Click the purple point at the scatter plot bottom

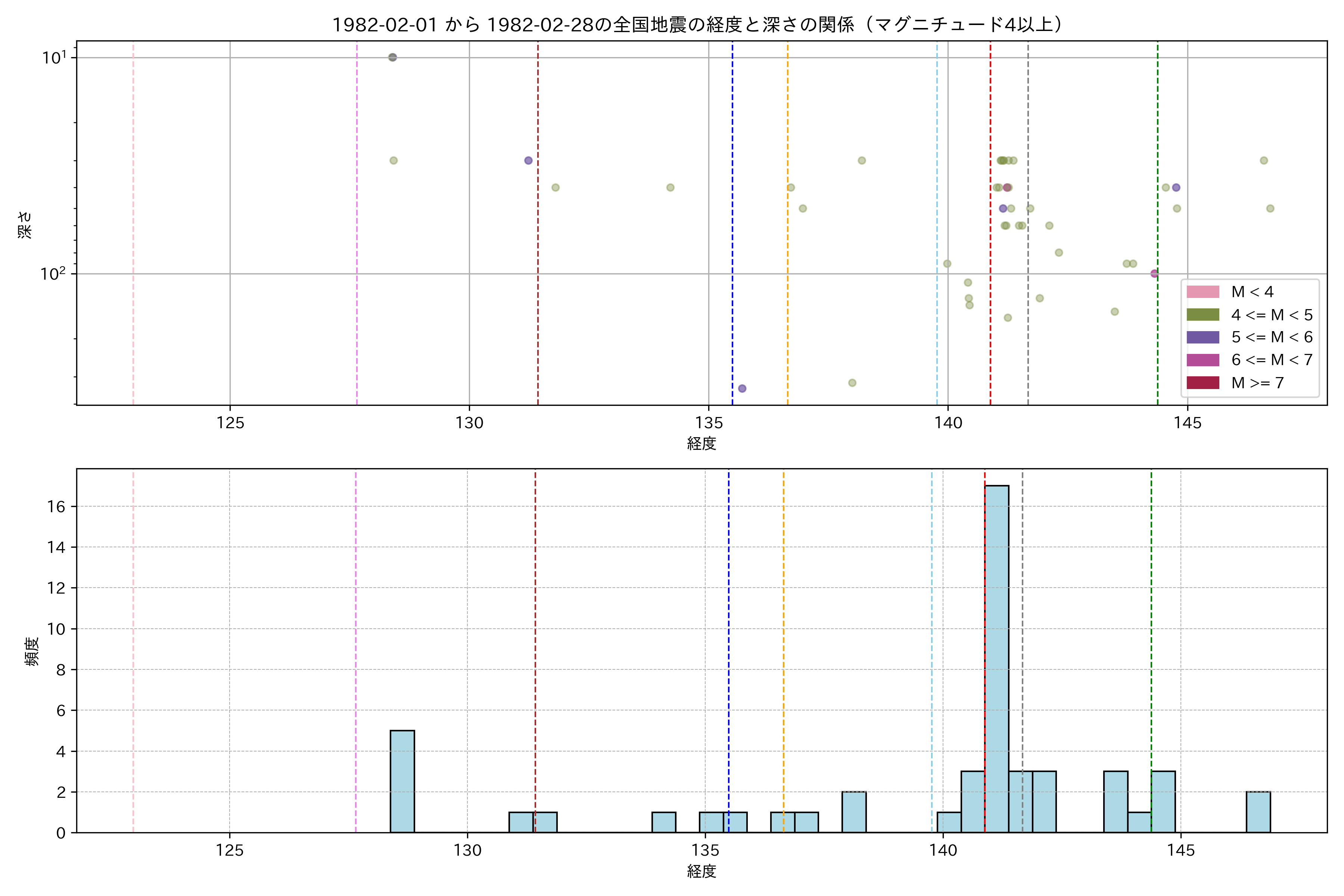pos(742,389)
